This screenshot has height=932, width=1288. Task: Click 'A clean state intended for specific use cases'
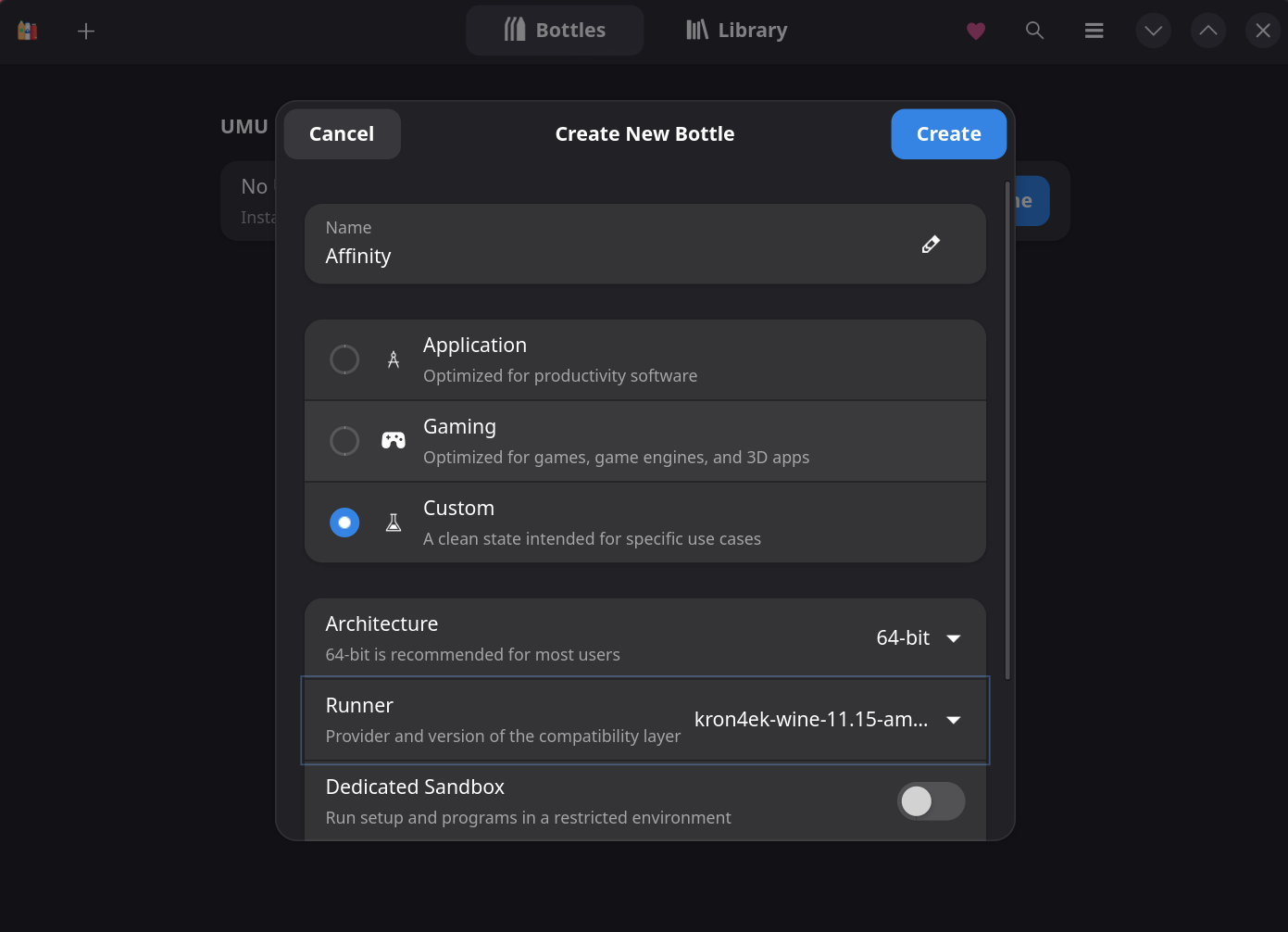point(592,539)
